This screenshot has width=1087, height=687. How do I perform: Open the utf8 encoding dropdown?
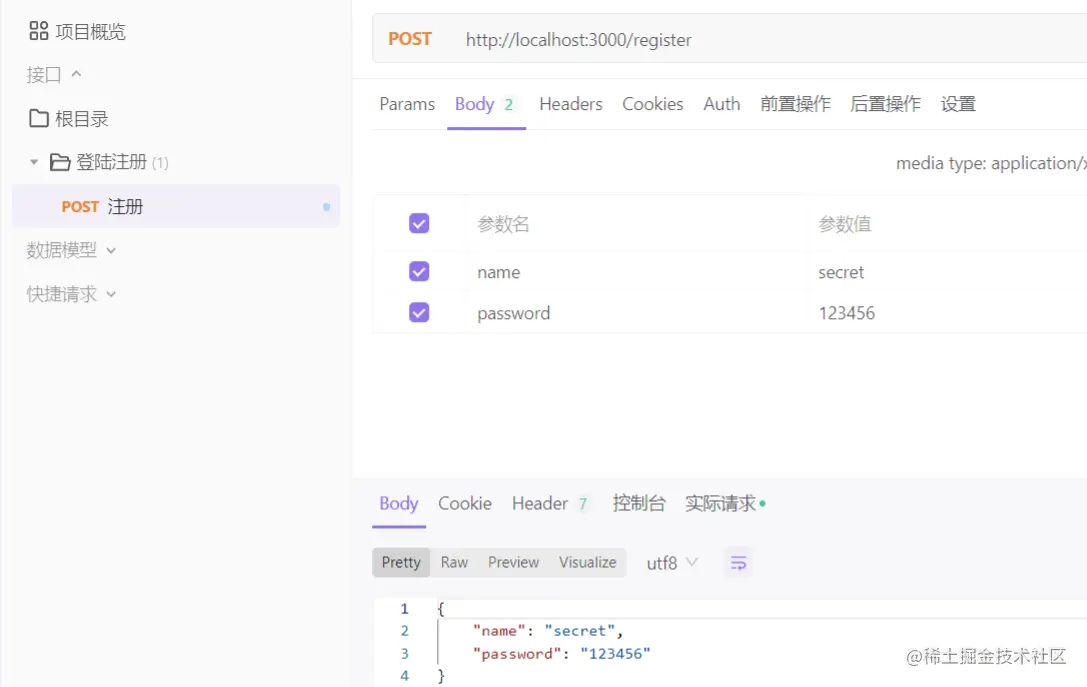tap(672, 563)
